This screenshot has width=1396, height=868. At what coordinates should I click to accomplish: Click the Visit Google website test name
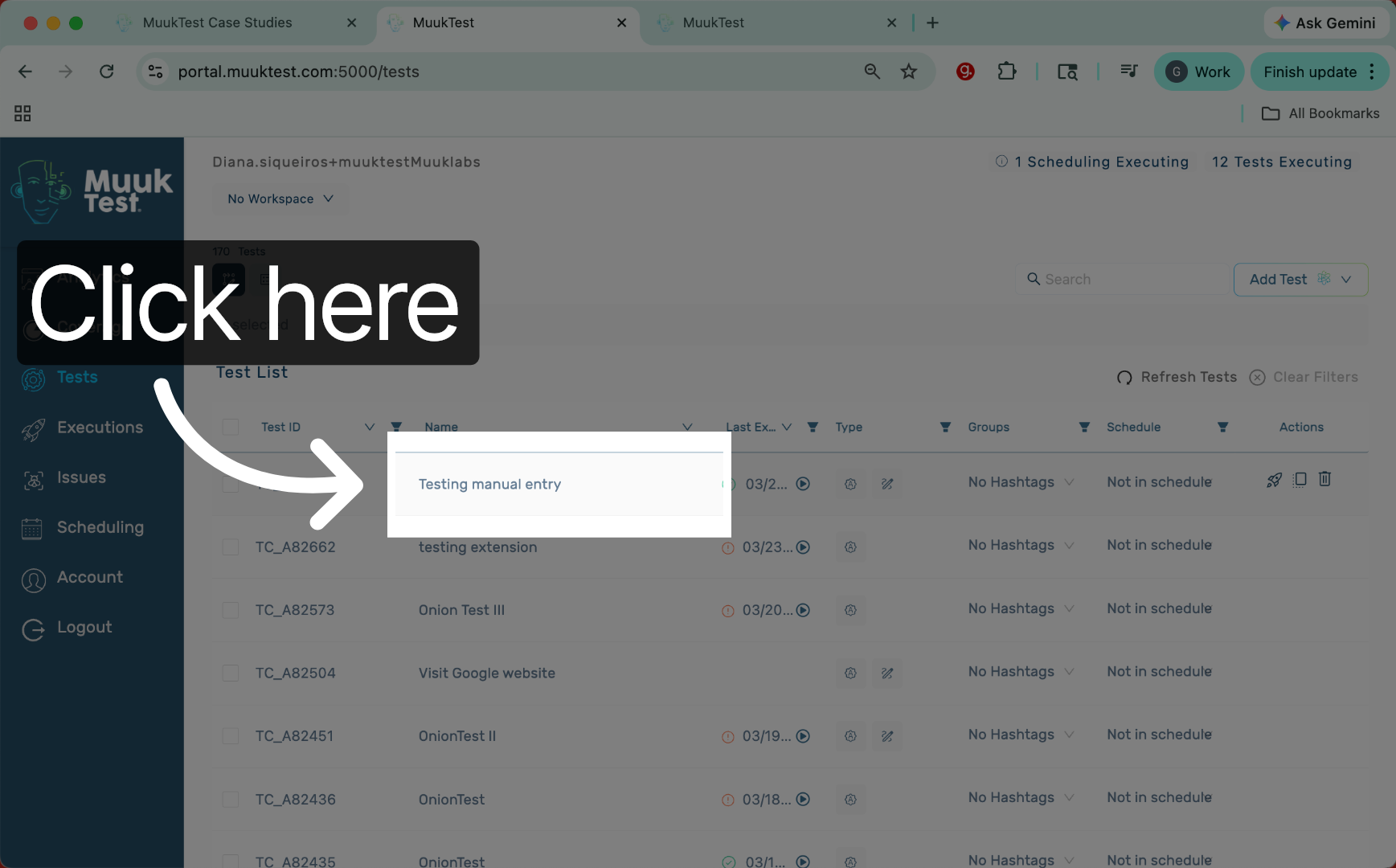(x=487, y=674)
